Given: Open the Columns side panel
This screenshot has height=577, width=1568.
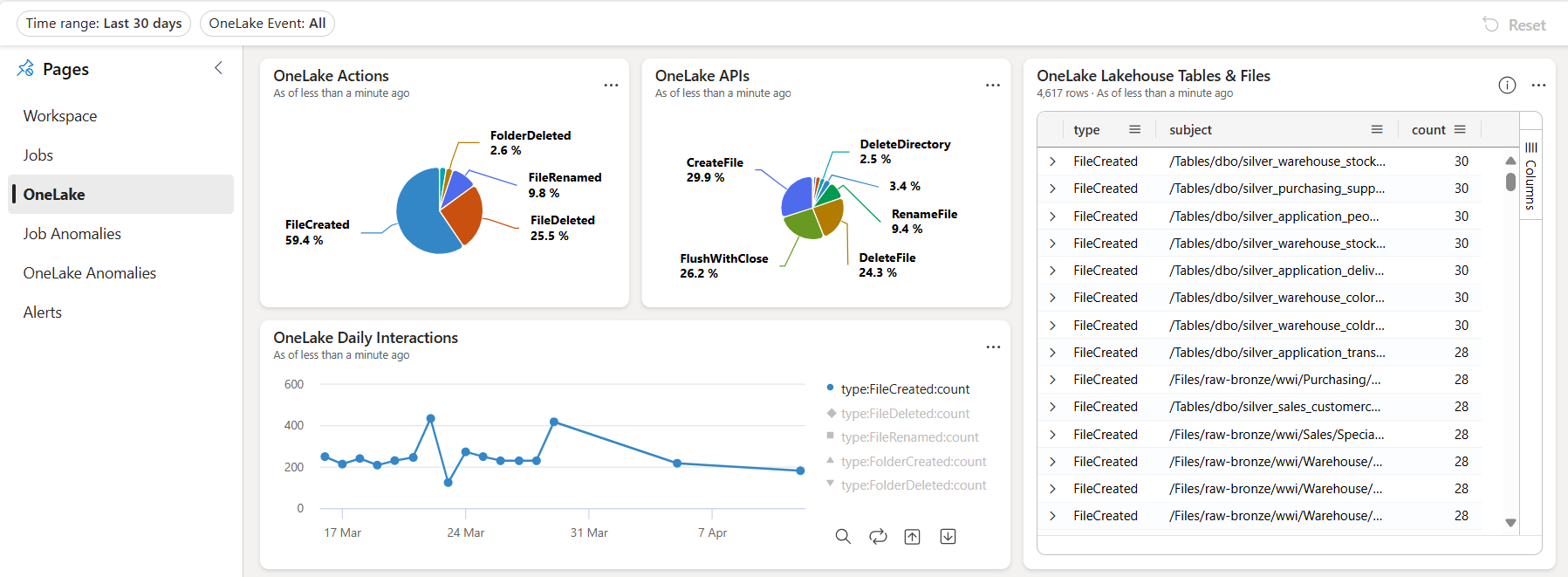Looking at the screenshot, I should coord(1530,177).
